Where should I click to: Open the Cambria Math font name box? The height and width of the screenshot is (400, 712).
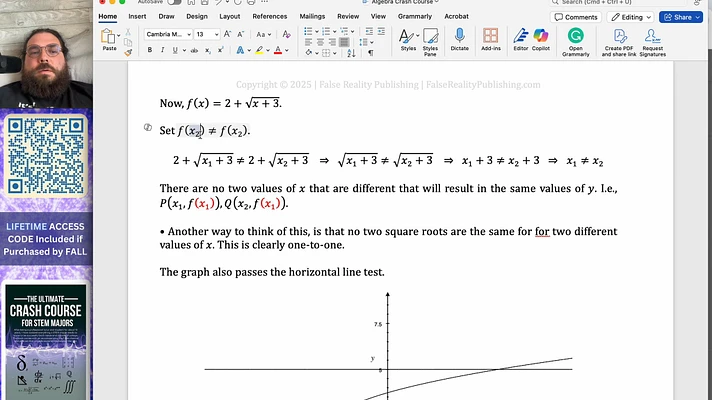click(x=168, y=35)
